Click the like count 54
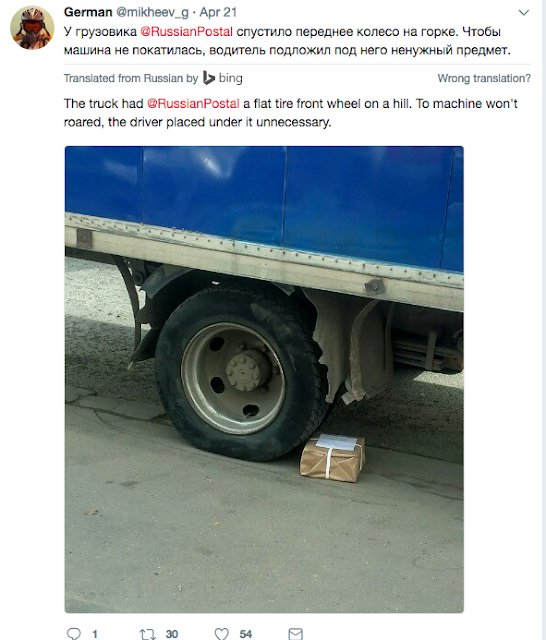Image resolution: width=546 pixels, height=640 pixels. click(x=246, y=634)
